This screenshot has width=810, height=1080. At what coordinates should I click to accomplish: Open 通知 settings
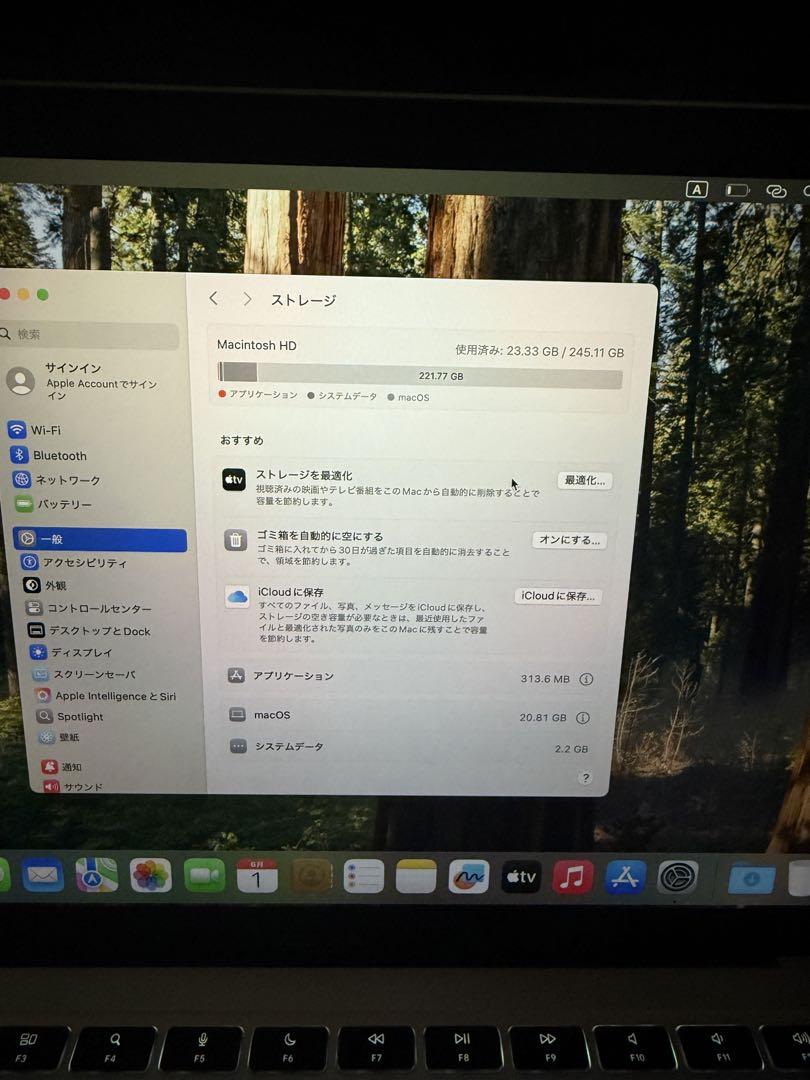[61, 767]
